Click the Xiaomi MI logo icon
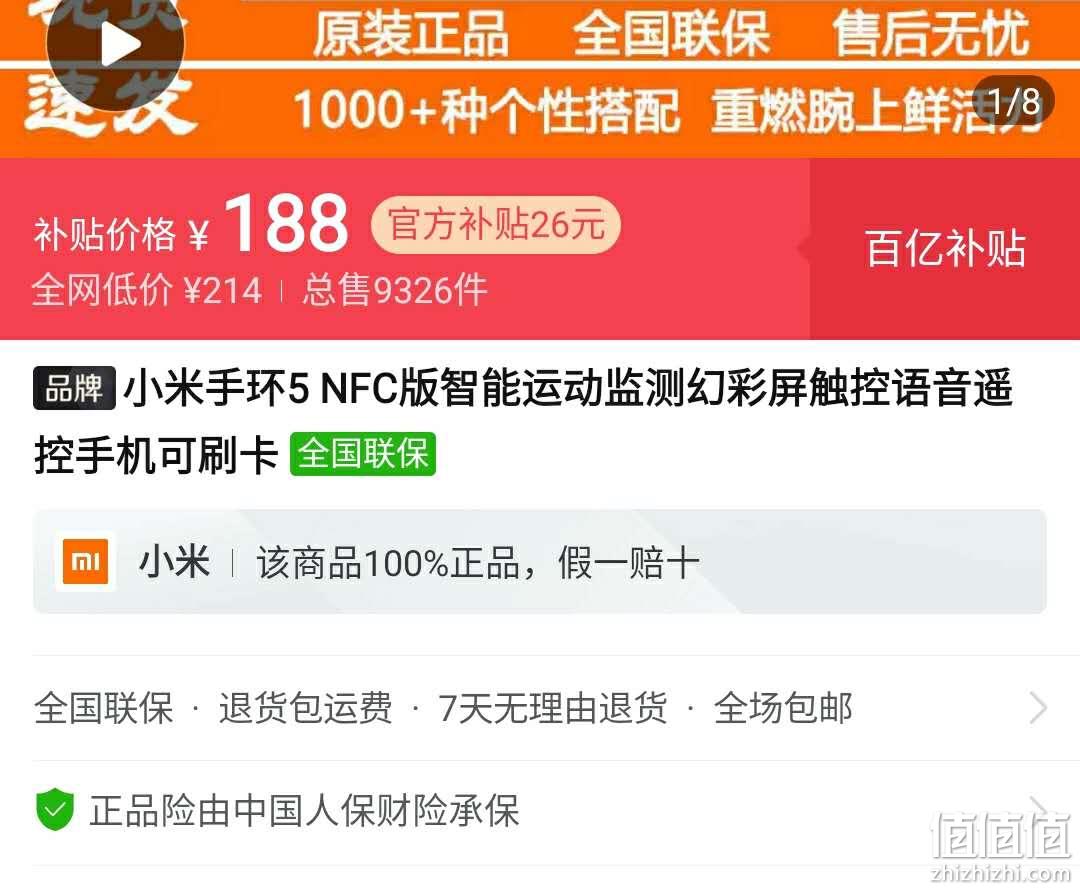Viewport: 1080px width, 891px height. [85, 562]
